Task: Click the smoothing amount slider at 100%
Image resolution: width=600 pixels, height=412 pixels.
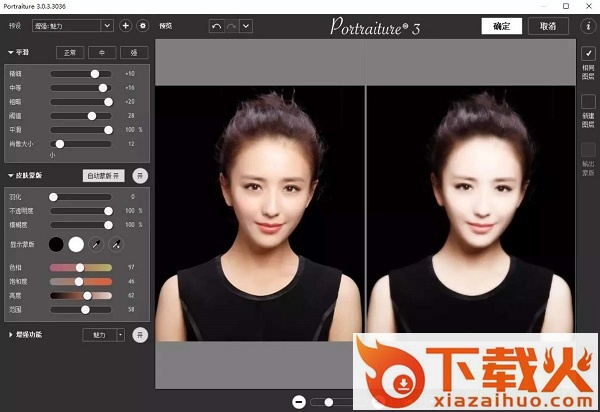Action: (x=81, y=130)
